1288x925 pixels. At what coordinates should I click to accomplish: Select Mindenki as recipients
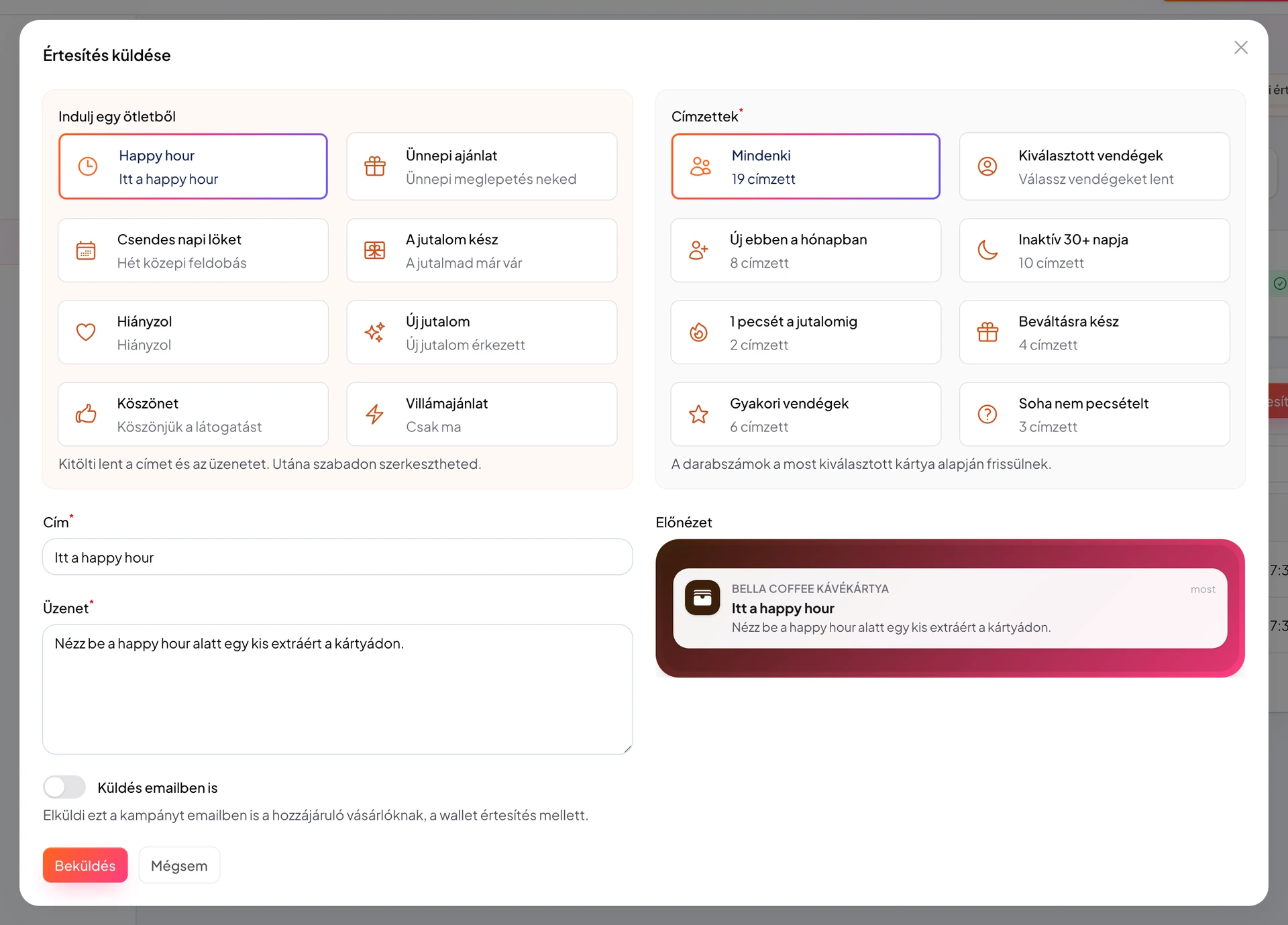(x=806, y=166)
